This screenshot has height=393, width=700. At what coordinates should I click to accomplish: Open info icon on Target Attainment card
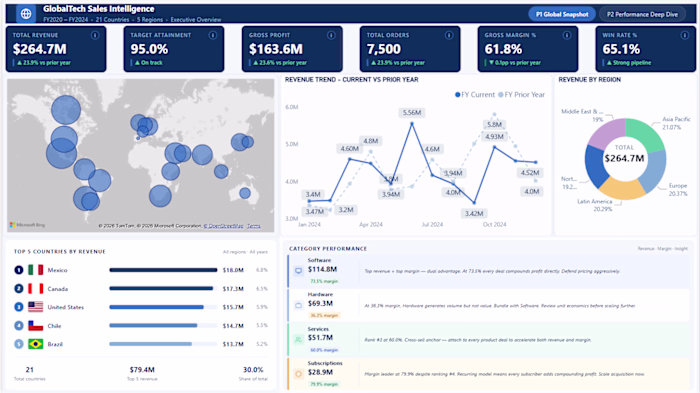click(x=212, y=35)
